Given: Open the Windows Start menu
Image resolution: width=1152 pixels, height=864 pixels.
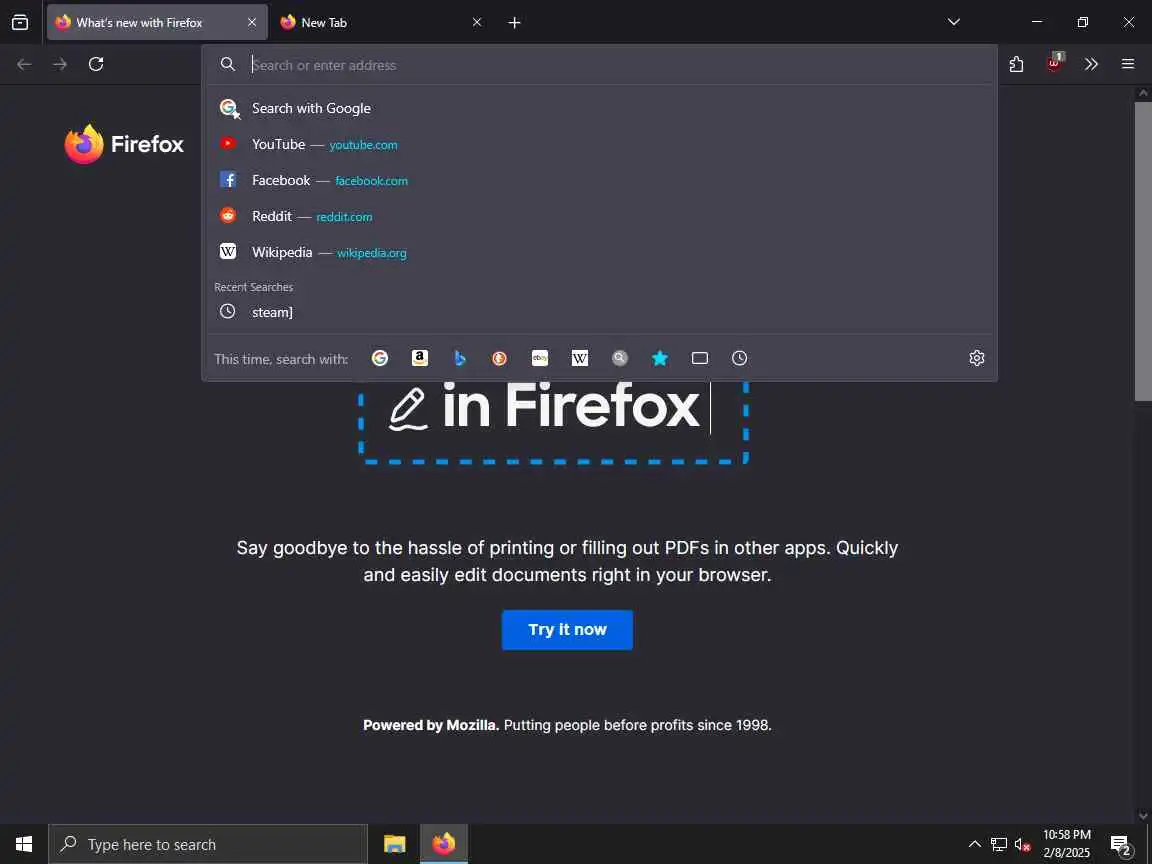Looking at the screenshot, I should 24,844.
